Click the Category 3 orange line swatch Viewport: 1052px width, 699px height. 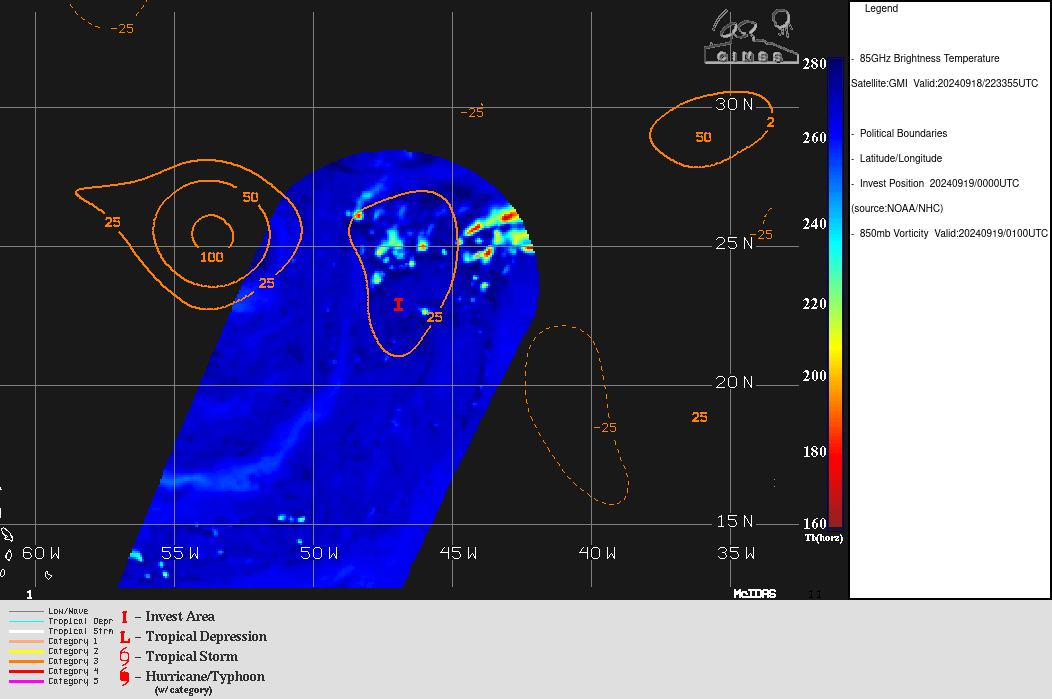[x=26, y=661]
